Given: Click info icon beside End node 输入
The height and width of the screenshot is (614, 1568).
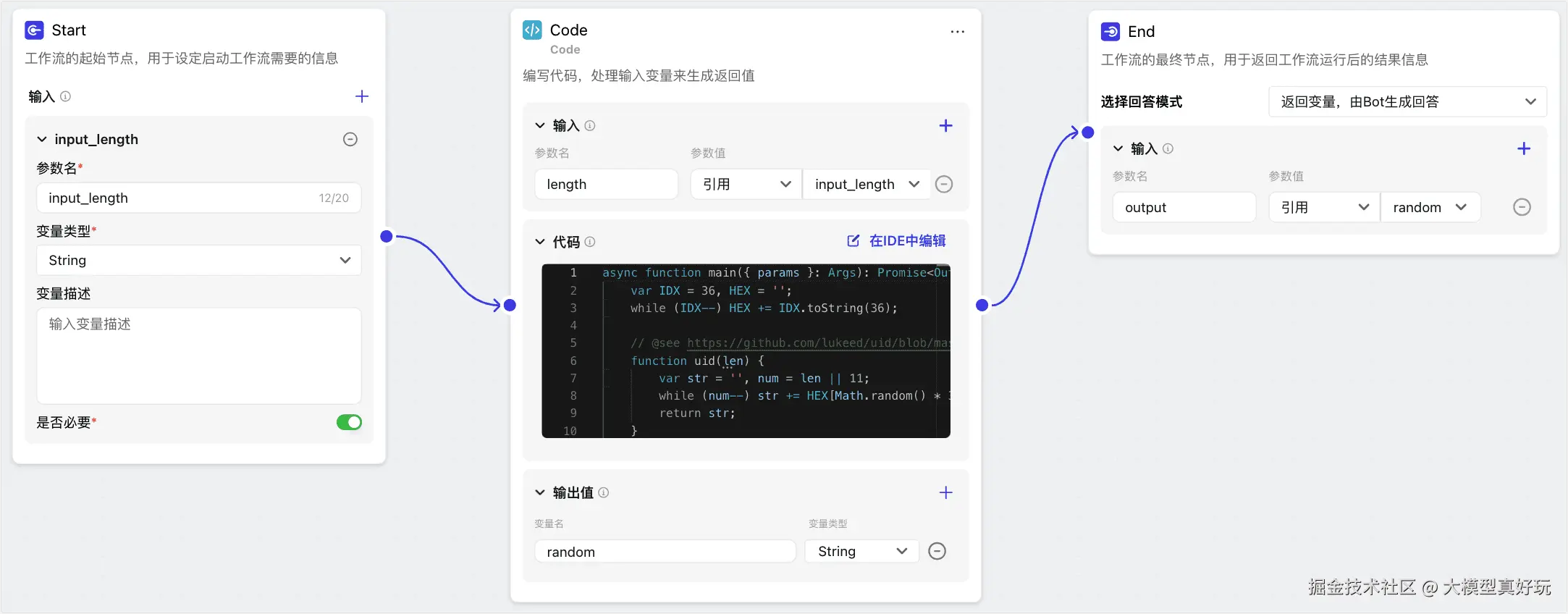Looking at the screenshot, I should coord(1168,149).
